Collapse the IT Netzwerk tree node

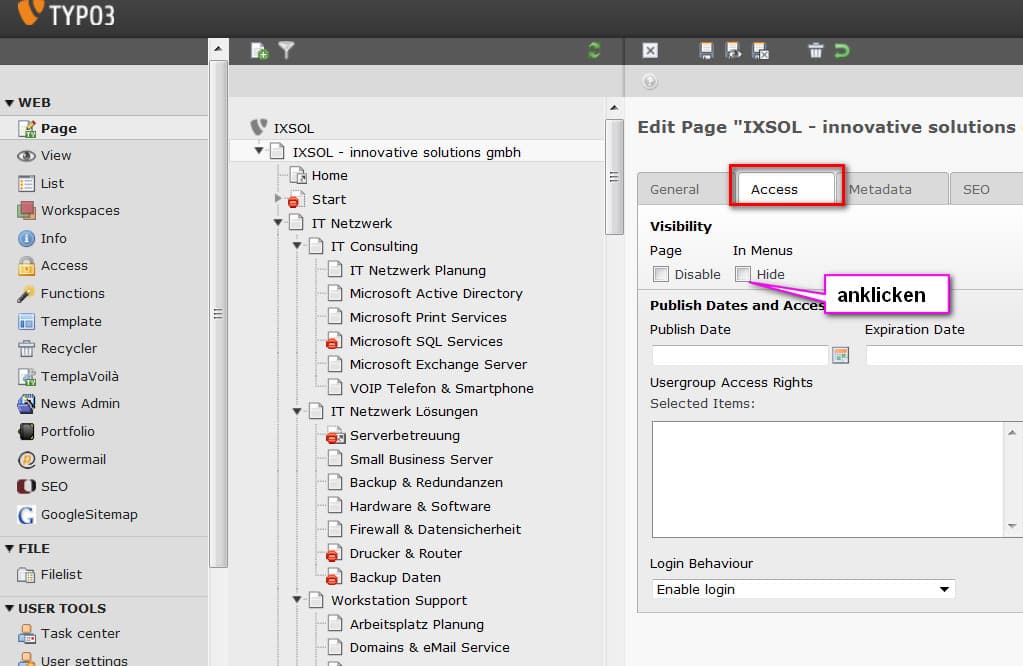pyautogui.click(x=278, y=223)
